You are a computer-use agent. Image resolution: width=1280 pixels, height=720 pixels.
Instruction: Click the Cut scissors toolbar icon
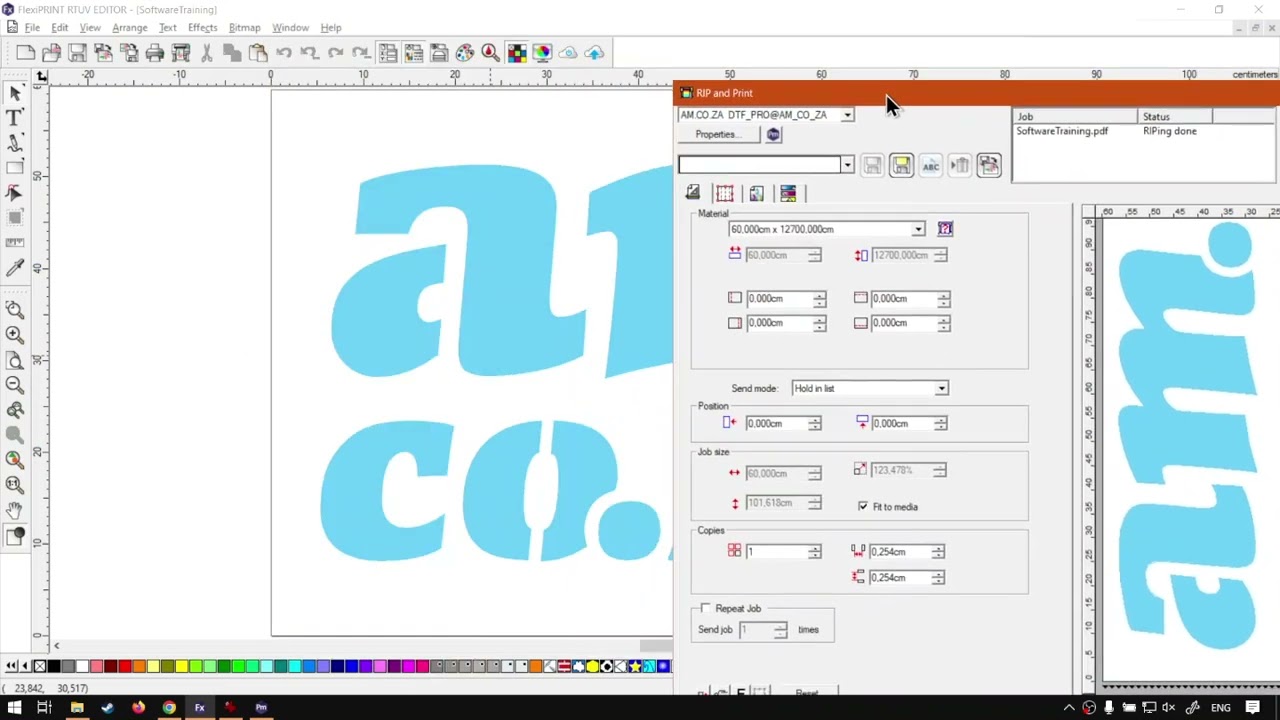point(207,52)
